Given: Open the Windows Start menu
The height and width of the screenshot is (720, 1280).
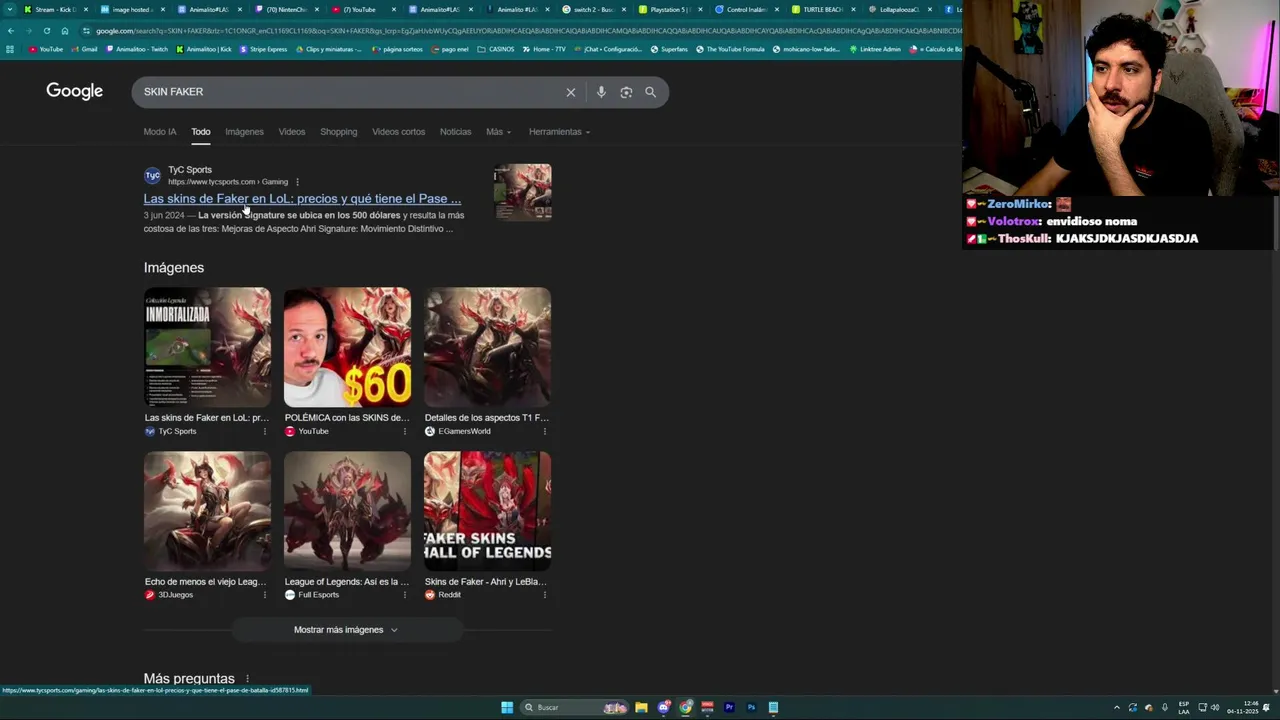Looking at the screenshot, I should coord(507,708).
